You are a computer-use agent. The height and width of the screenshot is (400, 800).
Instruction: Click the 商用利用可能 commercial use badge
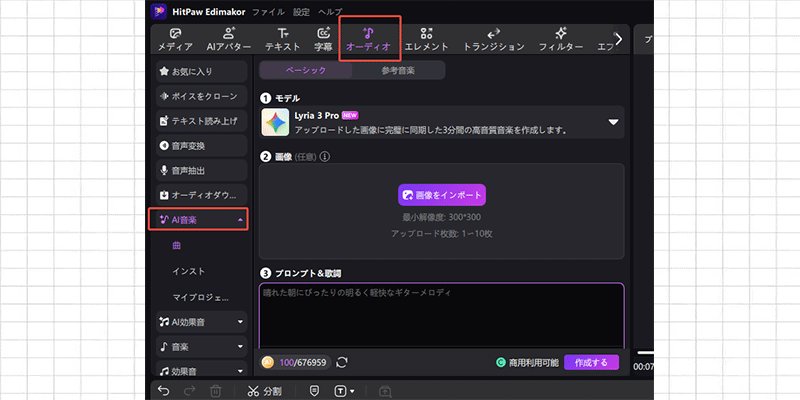point(528,363)
